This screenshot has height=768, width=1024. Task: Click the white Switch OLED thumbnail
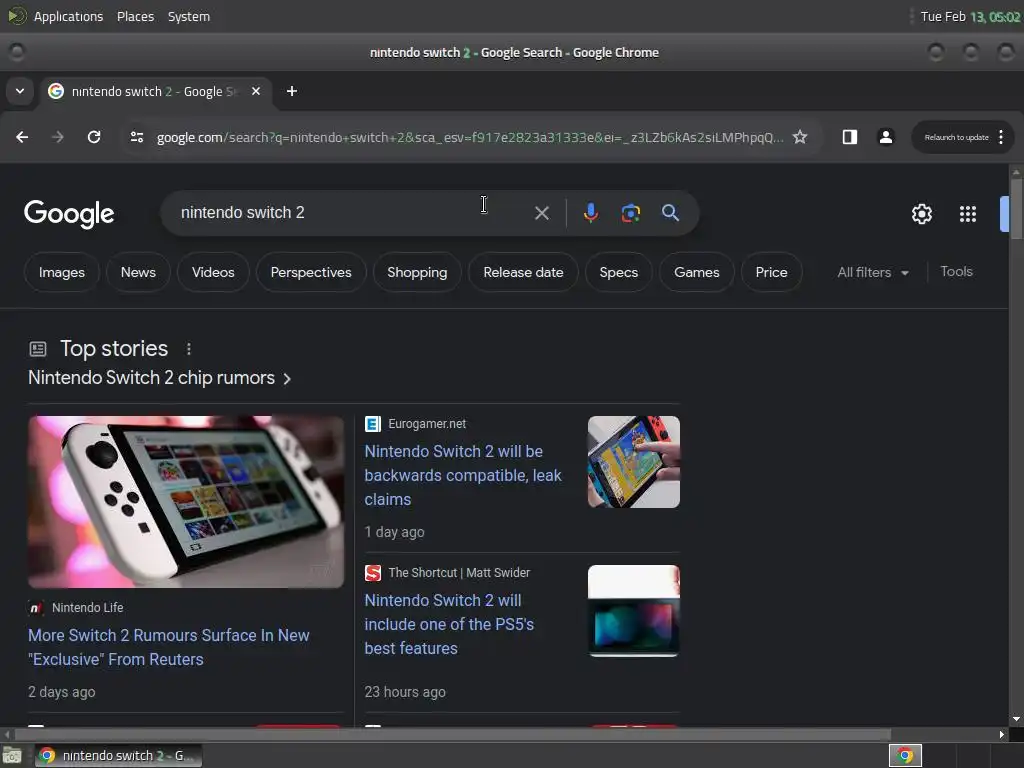186,502
